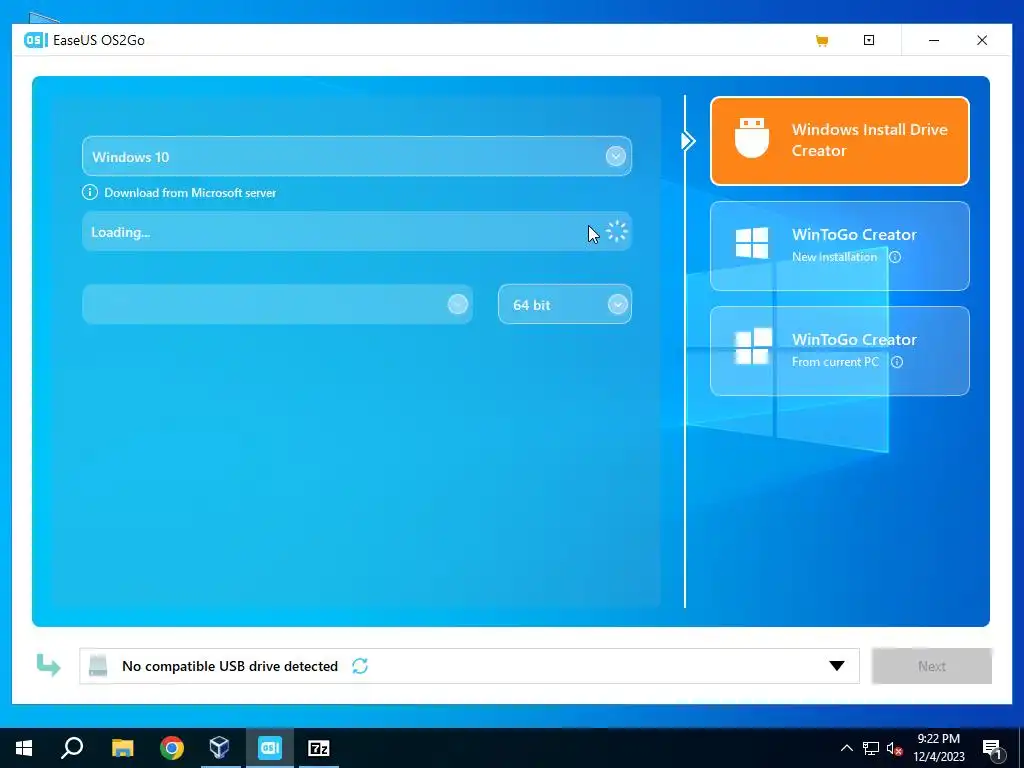Click the USB drive icon in the orange card

click(752, 138)
